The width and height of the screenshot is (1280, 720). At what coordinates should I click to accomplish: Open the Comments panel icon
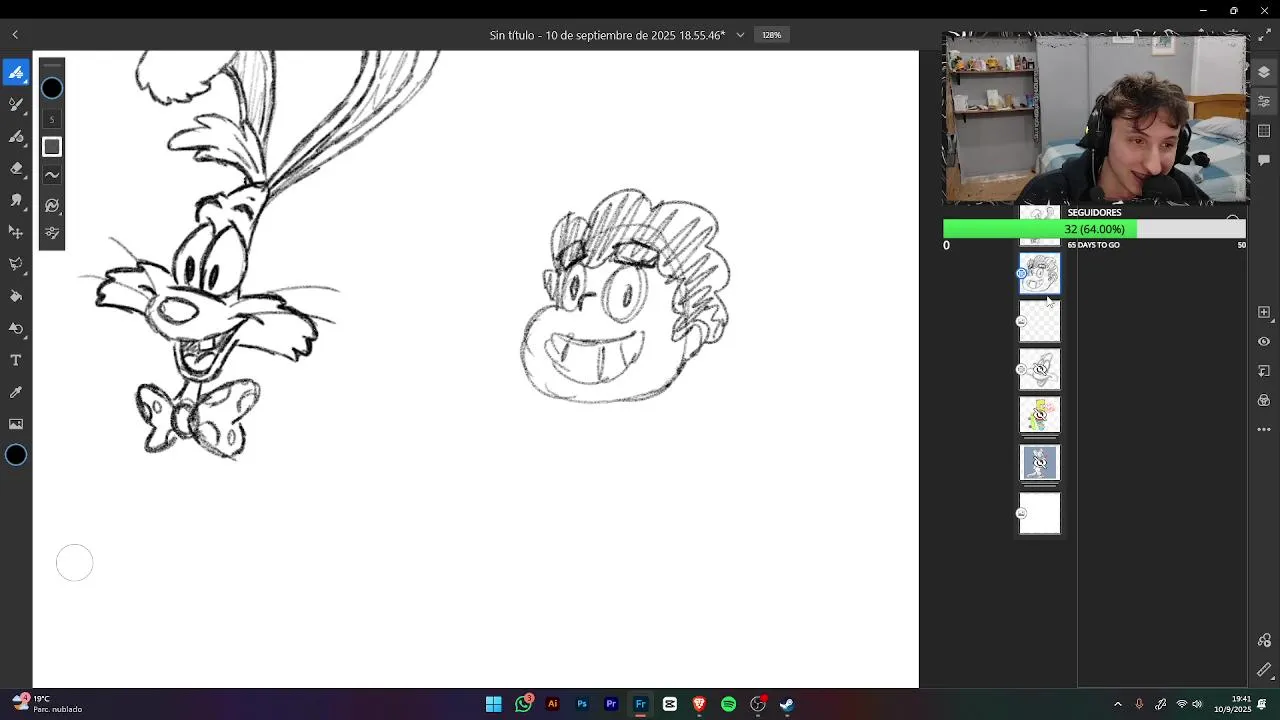tap(1264, 160)
